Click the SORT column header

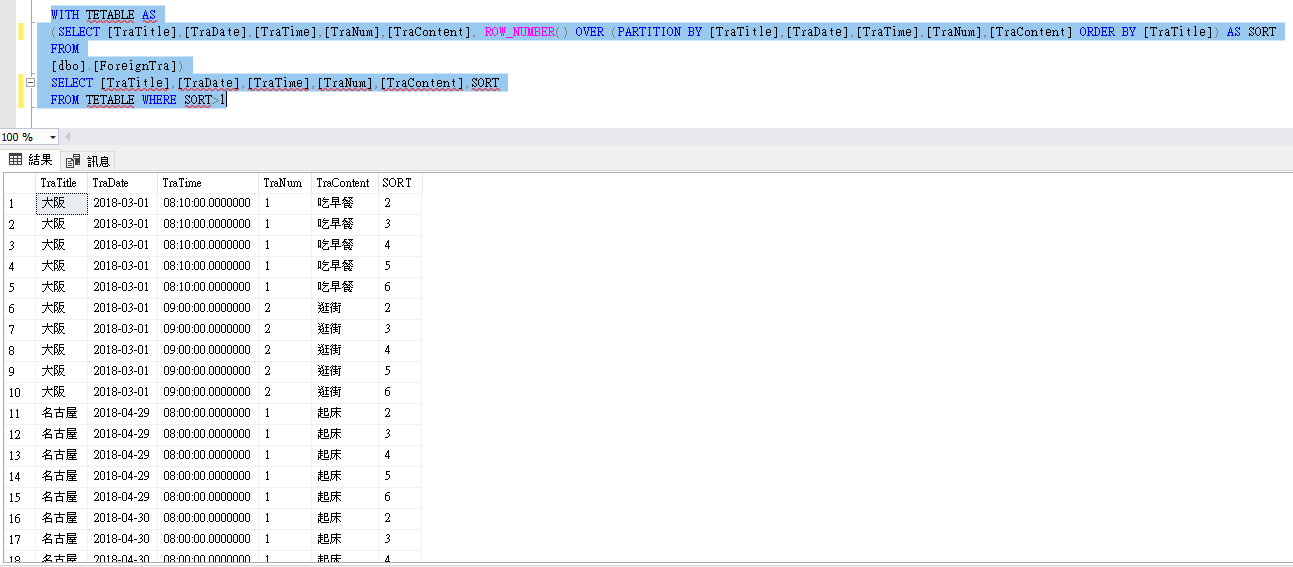pos(400,183)
